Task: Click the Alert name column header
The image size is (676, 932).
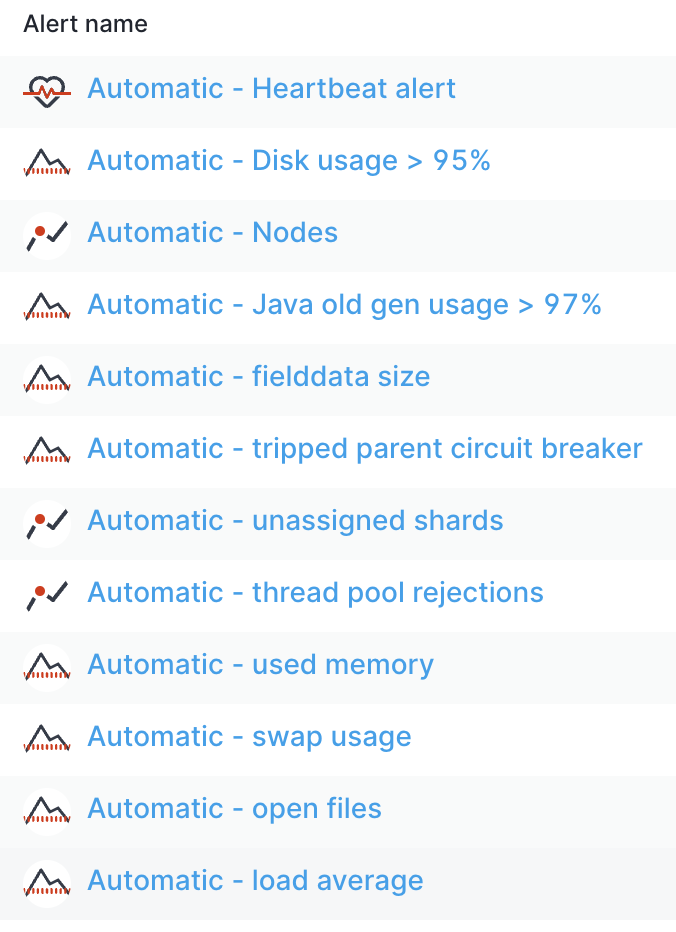Action: point(86,24)
